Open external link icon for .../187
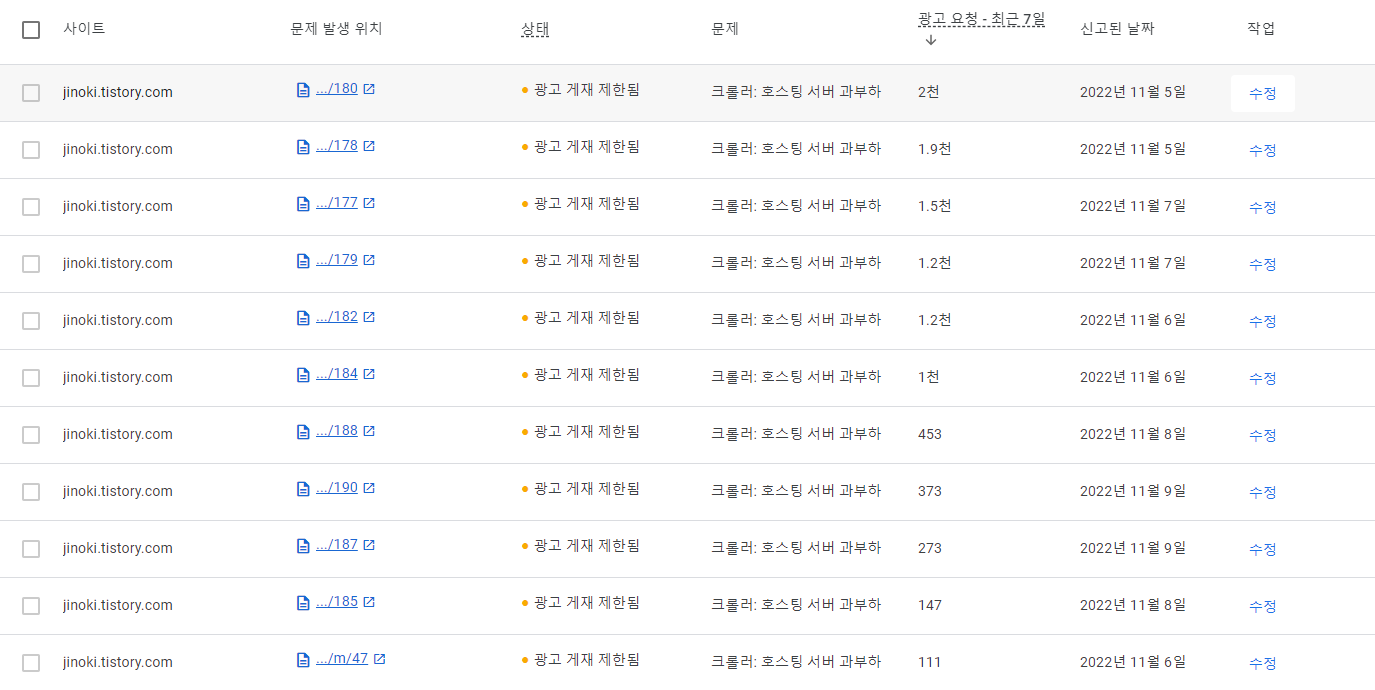The image size is (1375, 690). [x=369, y=545]
